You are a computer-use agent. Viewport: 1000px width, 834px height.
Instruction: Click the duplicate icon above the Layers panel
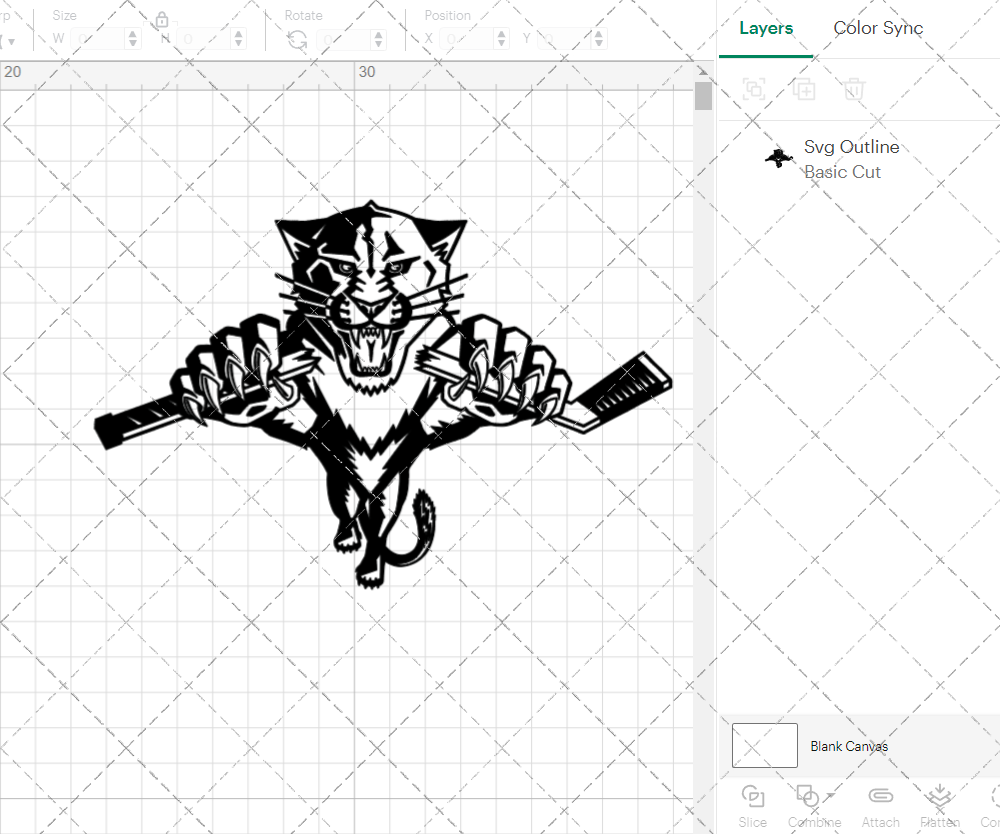[x=804, y=89]
